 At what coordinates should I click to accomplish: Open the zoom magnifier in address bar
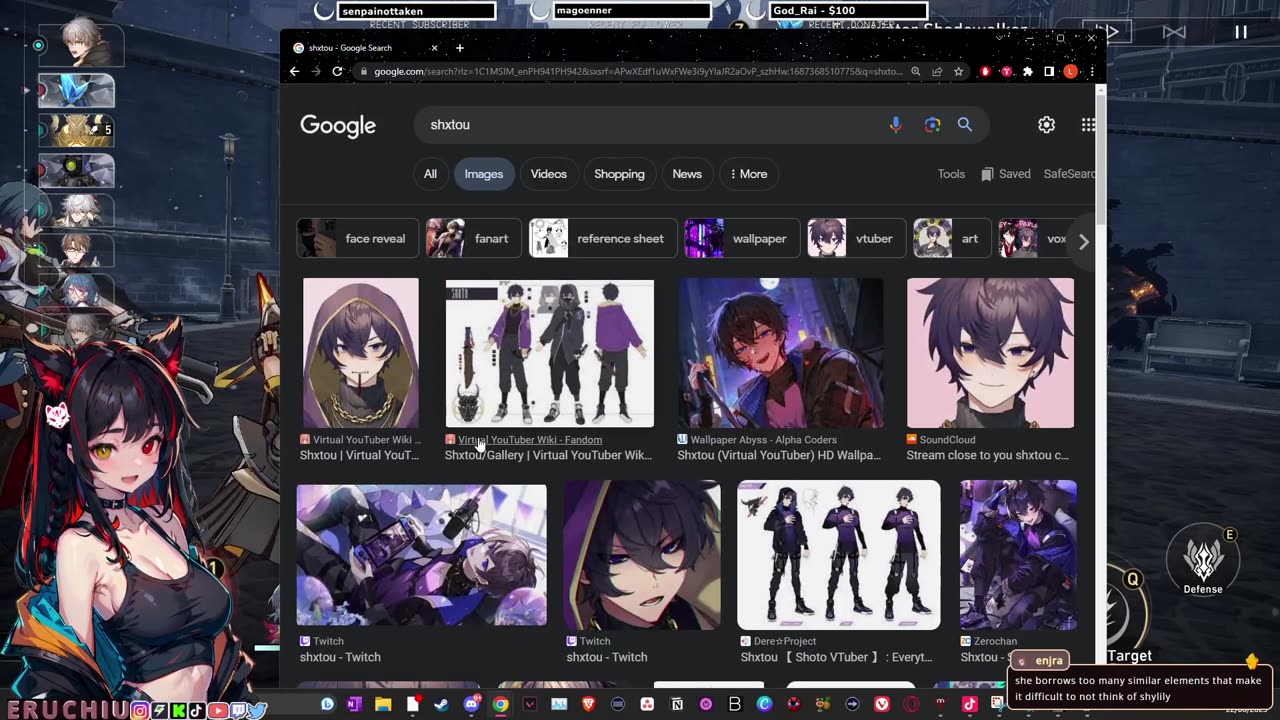[x=915, y=71]
